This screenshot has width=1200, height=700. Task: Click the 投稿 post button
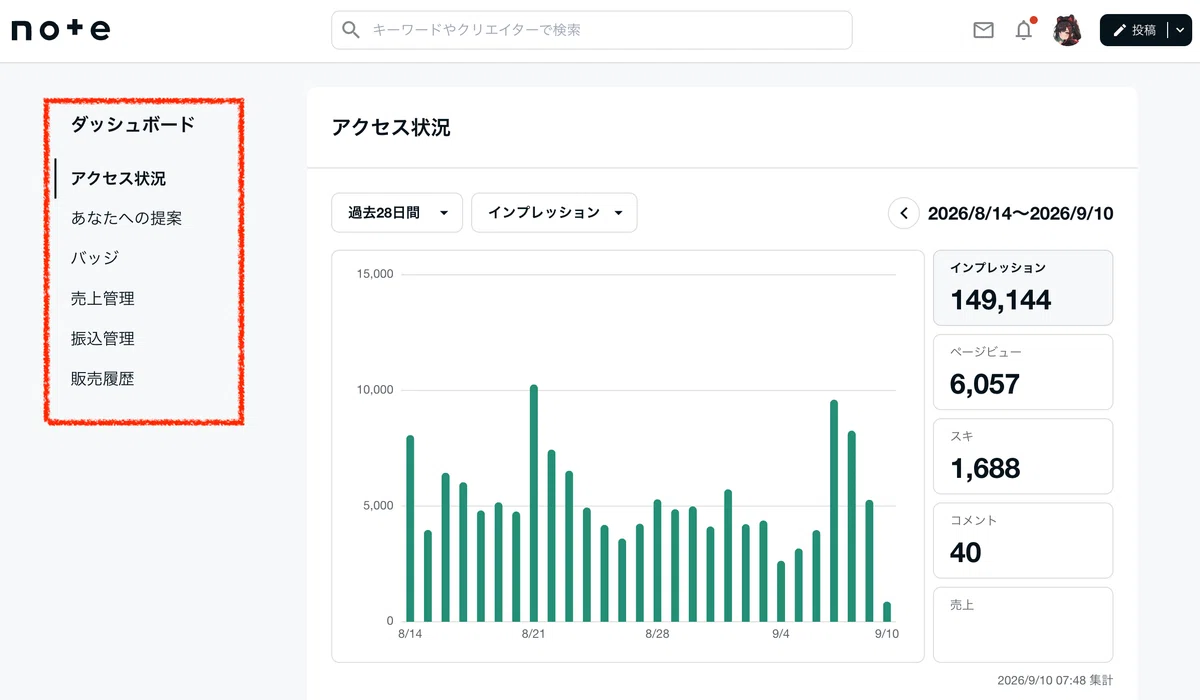click(x=1134, y=30)
